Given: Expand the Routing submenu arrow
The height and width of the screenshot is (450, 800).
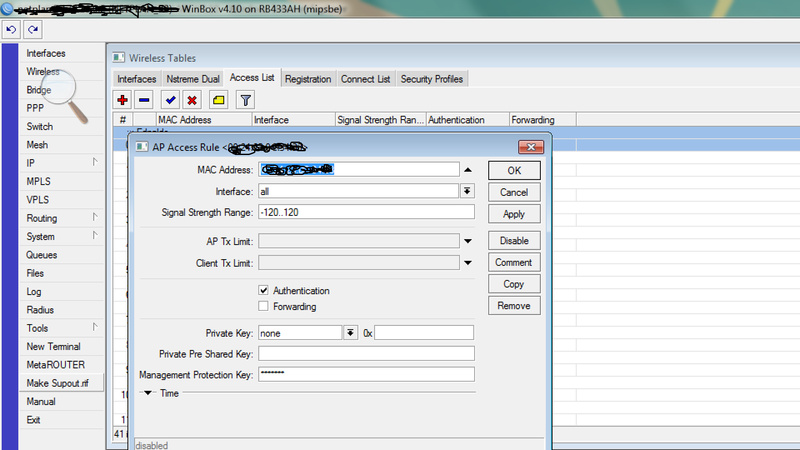Looking at the screenshot, I should click(95, 217).
